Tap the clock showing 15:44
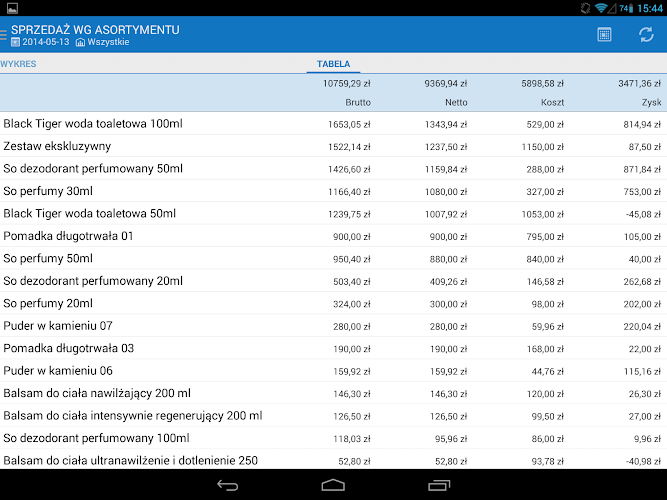667x500 pixels. [650, 8]
